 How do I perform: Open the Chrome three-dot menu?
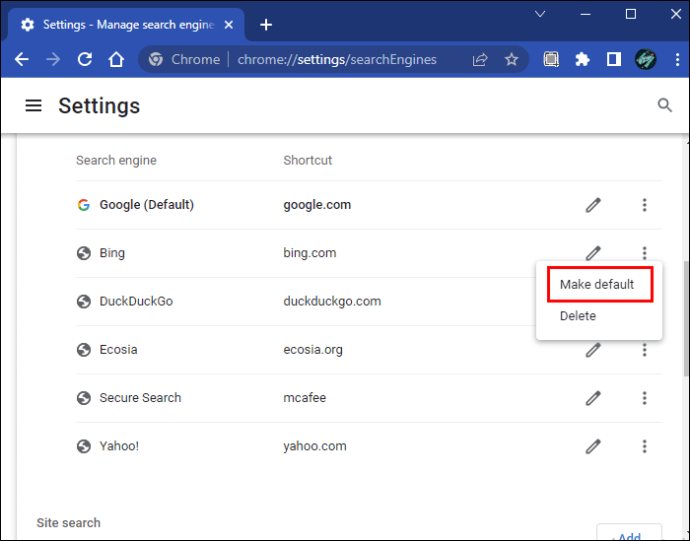[677, 59]
